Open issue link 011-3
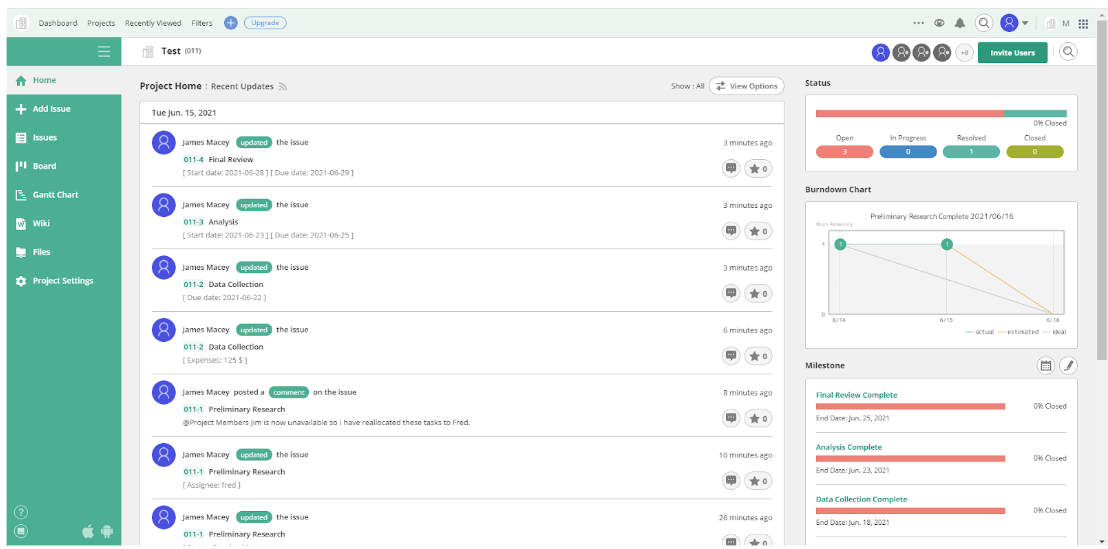This screenshot has width=1108, height=549. [x=194, y=222]
